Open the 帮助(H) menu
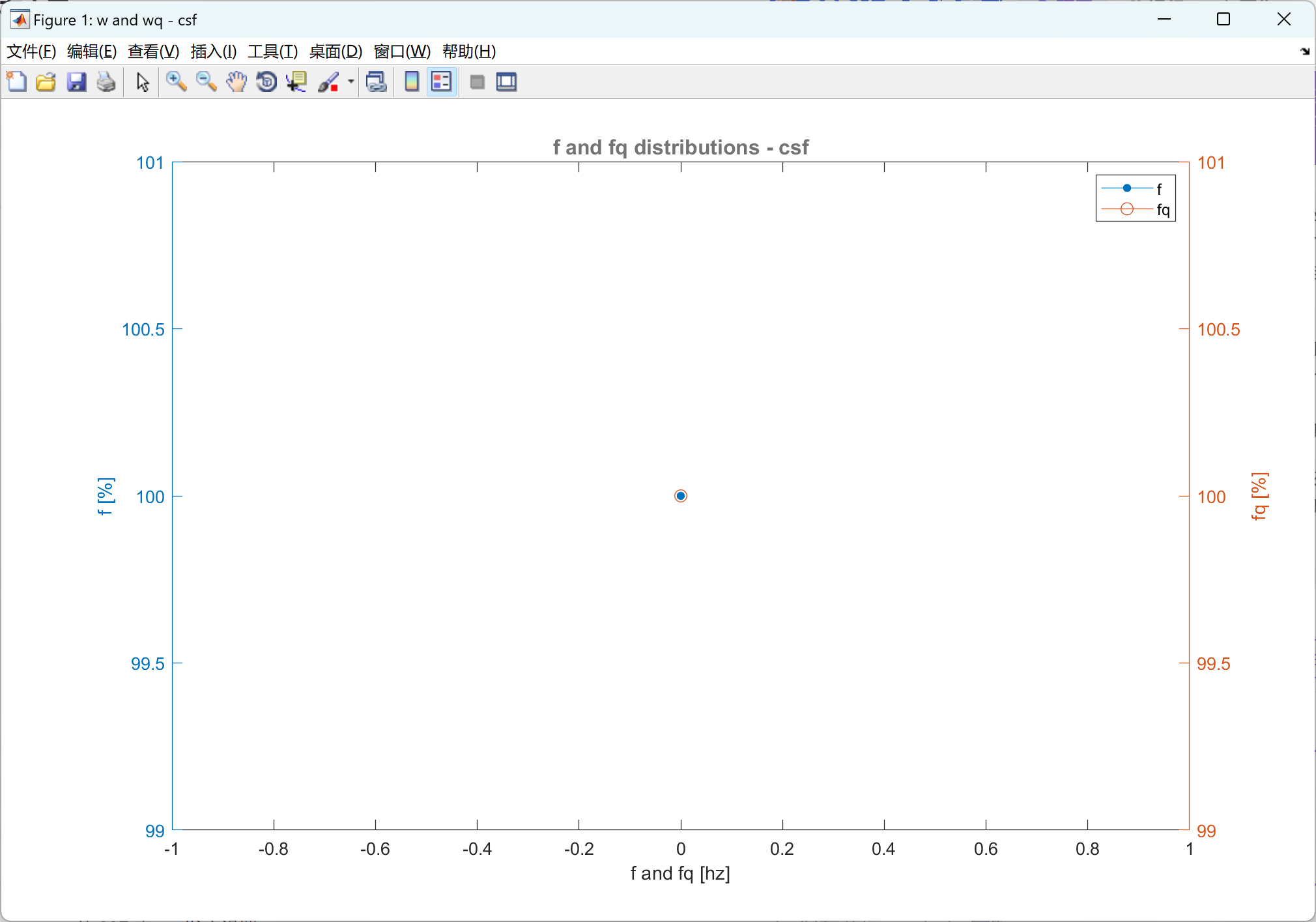 pos(468,51)
